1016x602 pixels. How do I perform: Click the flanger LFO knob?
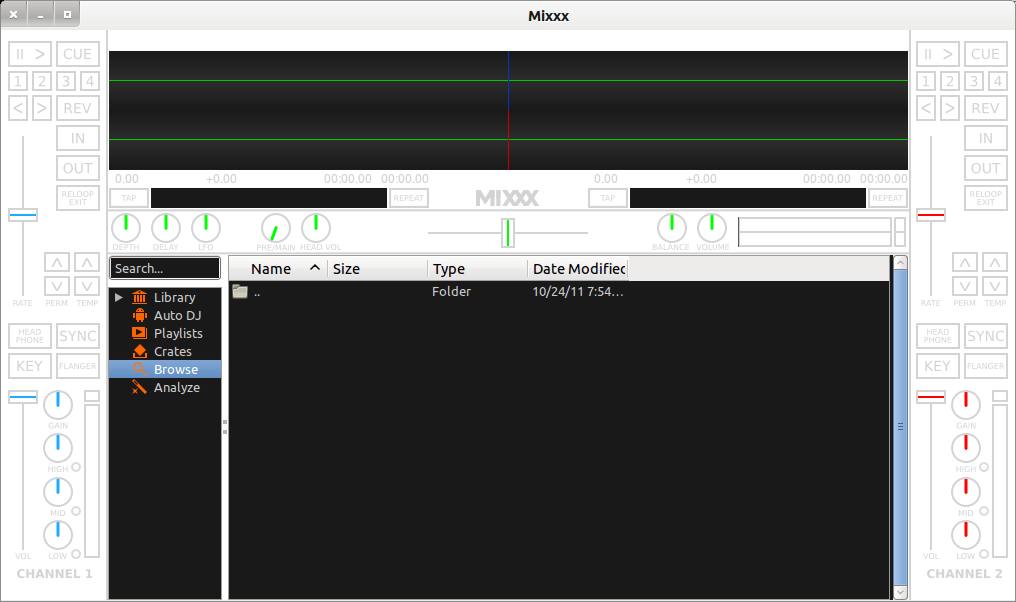point(206,227)
